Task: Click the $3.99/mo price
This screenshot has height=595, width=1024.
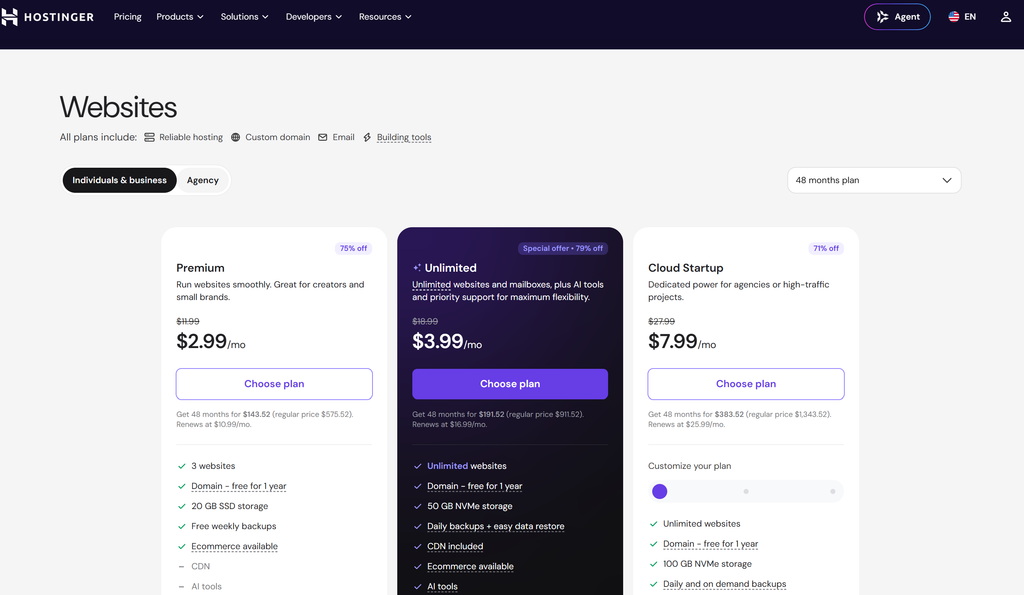Action: [447, 342]
